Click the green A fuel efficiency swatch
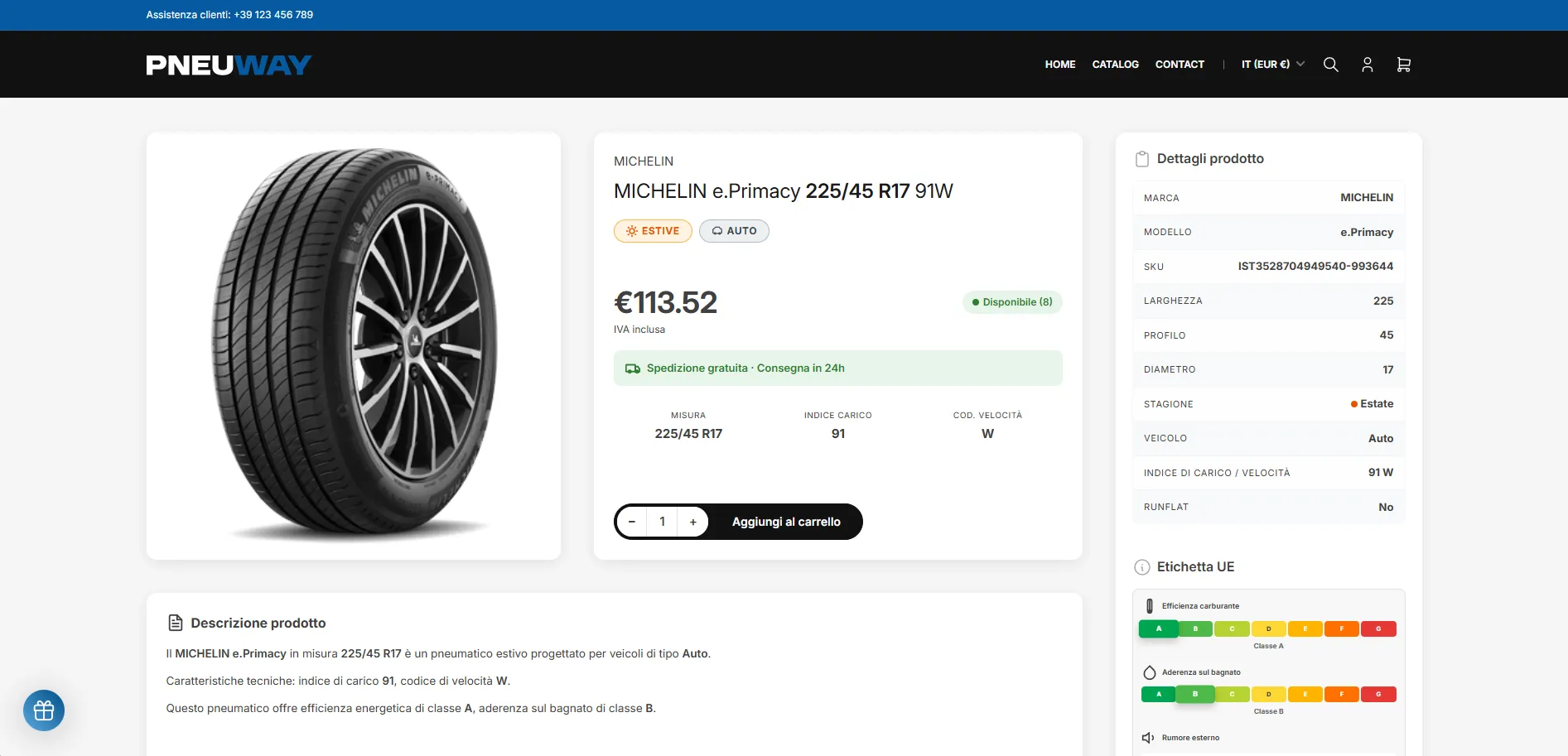 click(x=1158, y=628)
